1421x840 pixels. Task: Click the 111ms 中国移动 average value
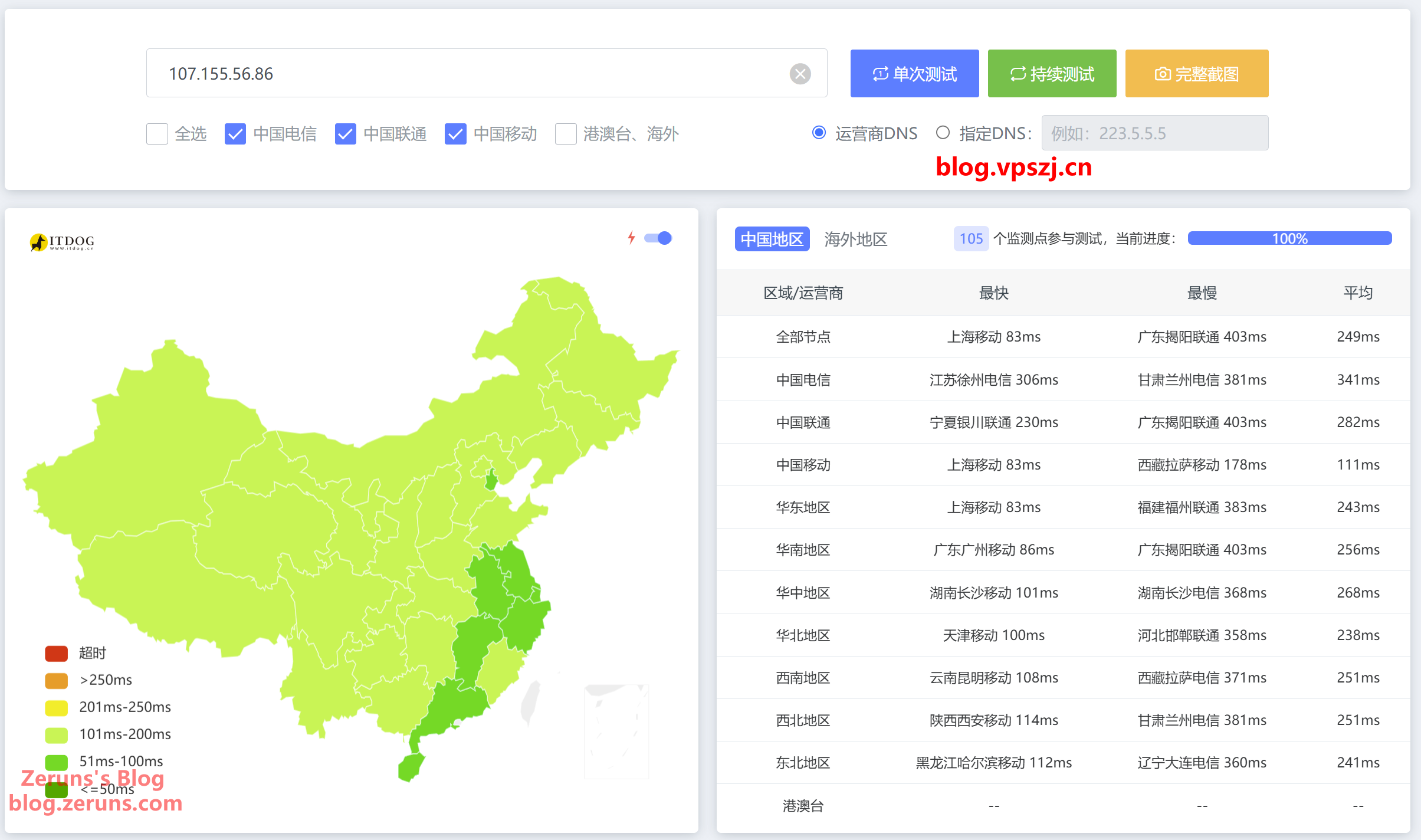[1358, 465]
